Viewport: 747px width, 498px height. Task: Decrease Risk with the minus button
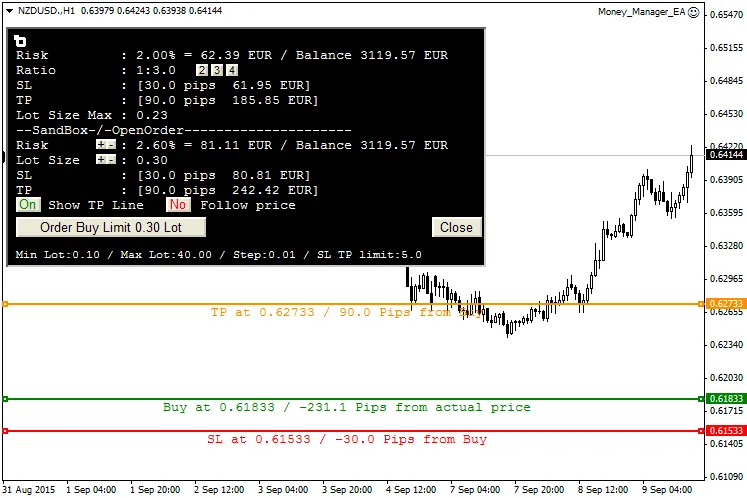pos(111,145)
